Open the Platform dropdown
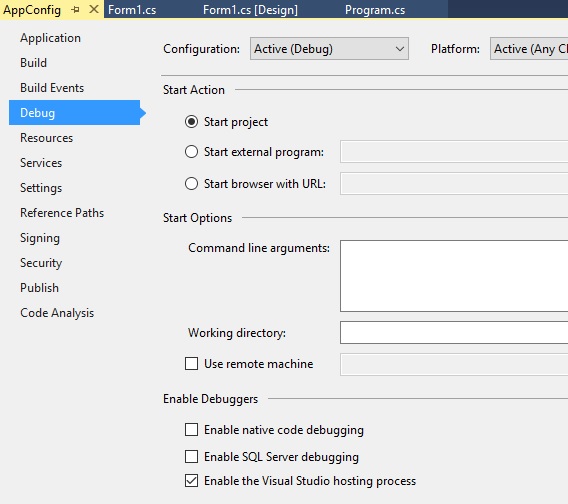 [x=529, y=49]
